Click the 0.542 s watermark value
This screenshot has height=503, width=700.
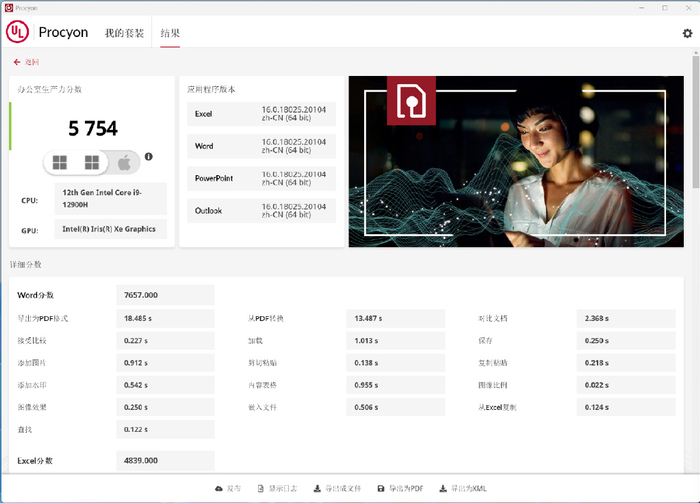coord(165,385)
